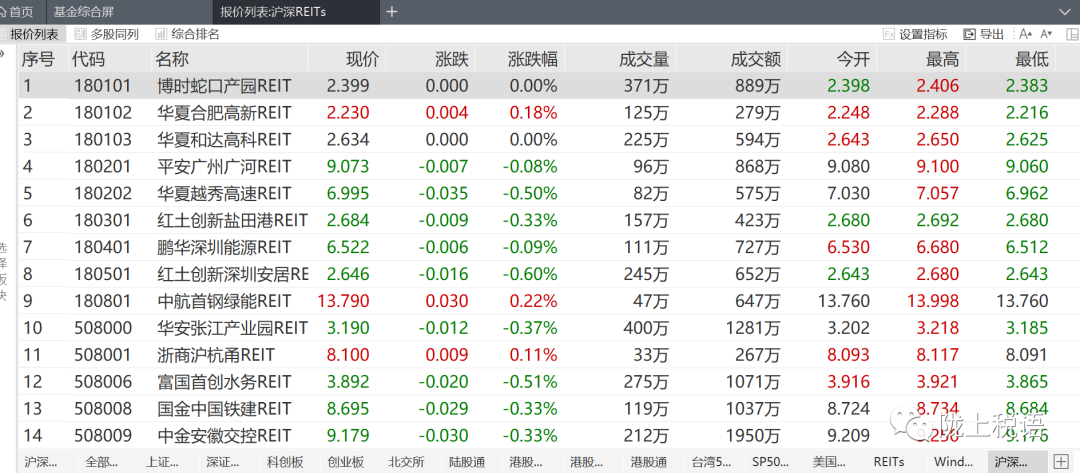Click the 导出 export label

pos(992,34)
